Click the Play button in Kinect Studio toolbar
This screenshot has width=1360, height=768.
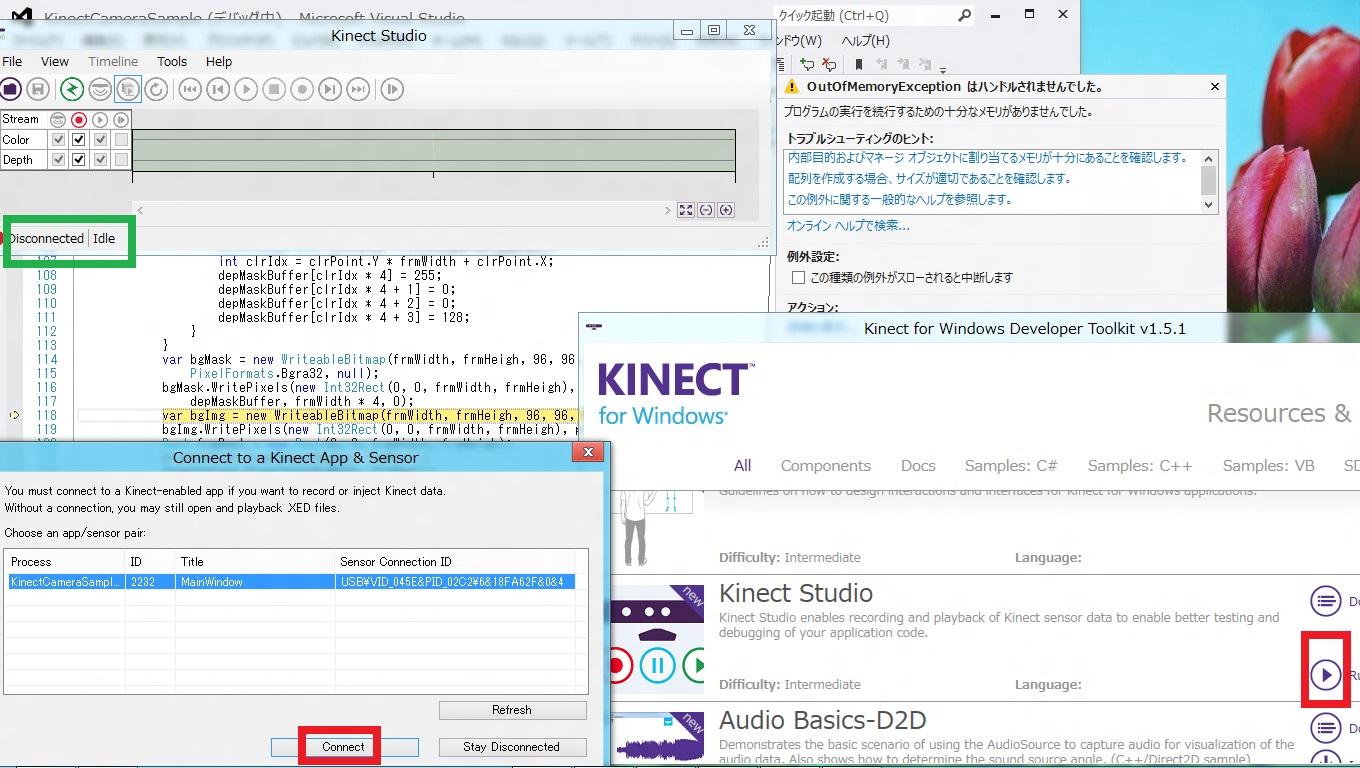pyautogui.click(x=246, y=89)
